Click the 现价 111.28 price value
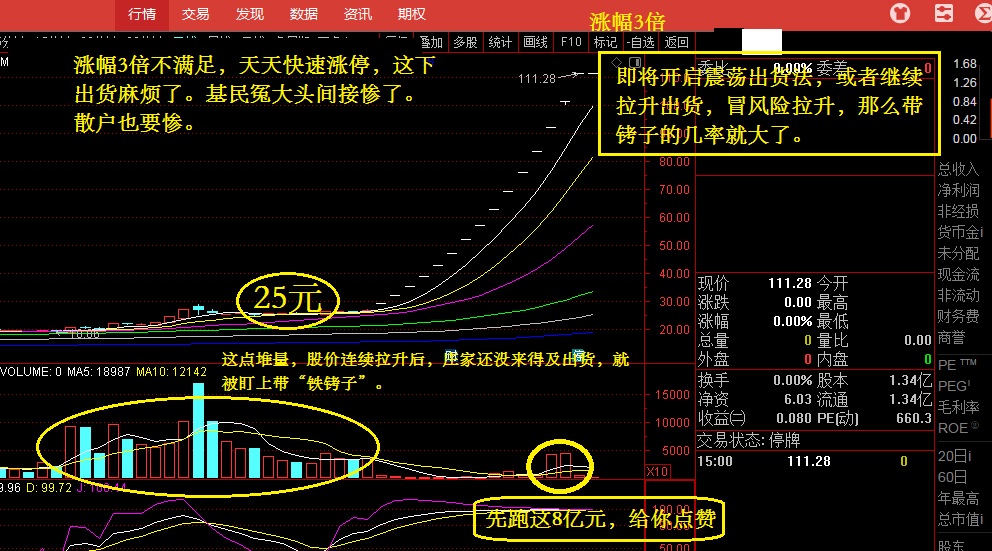Viewport: 992px width, 551px height. (x=790, y=283)
